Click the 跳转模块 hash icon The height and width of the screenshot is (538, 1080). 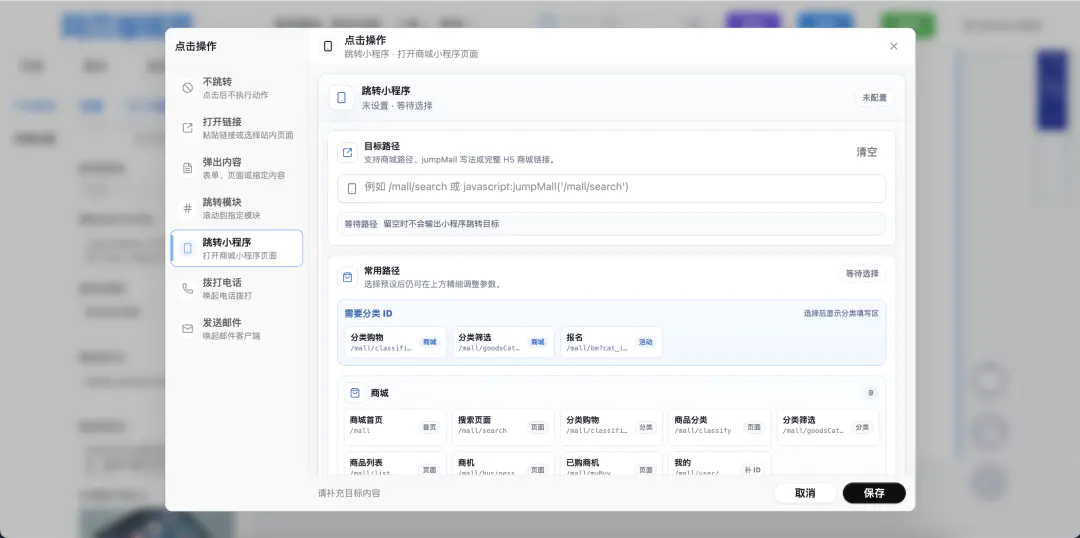pos(187,208)
